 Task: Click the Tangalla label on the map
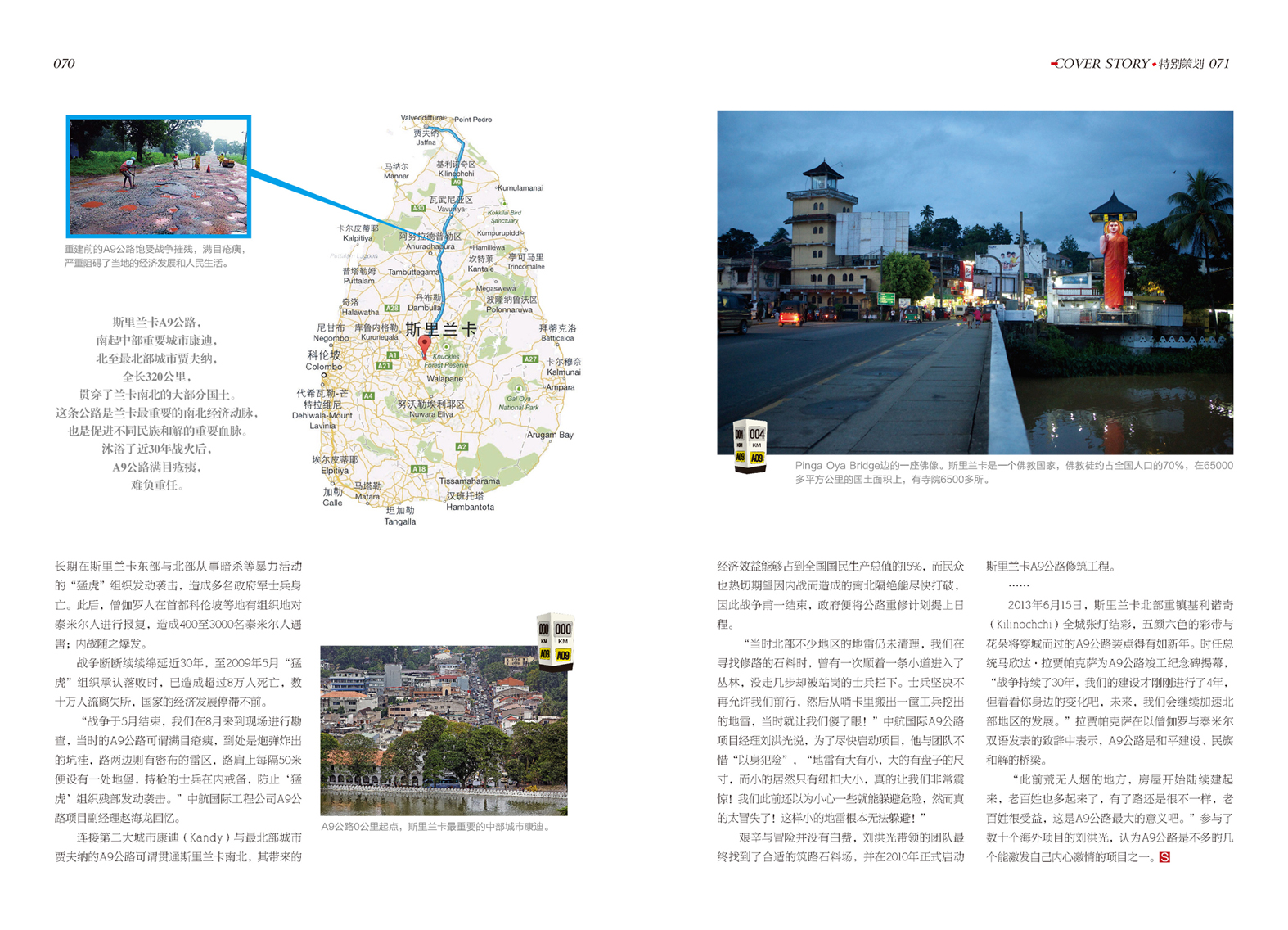(400, 521)
